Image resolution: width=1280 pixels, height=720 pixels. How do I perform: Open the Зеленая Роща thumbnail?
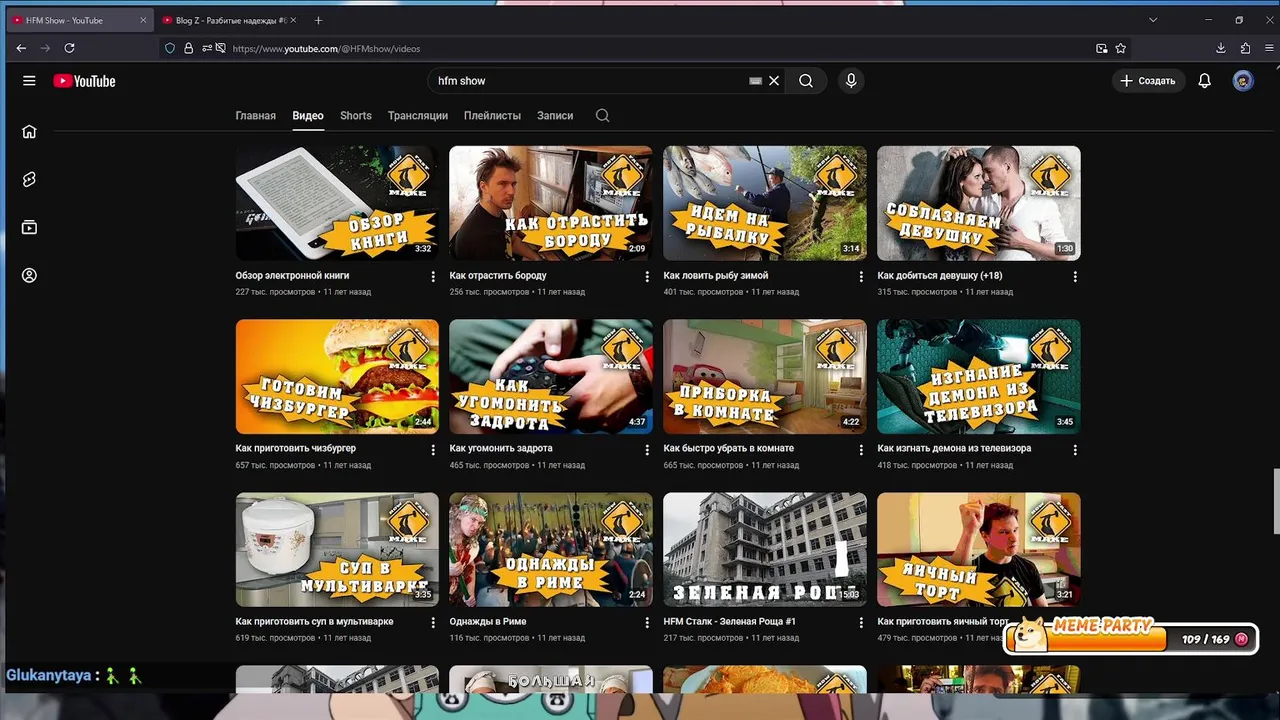tap(765, 549)
